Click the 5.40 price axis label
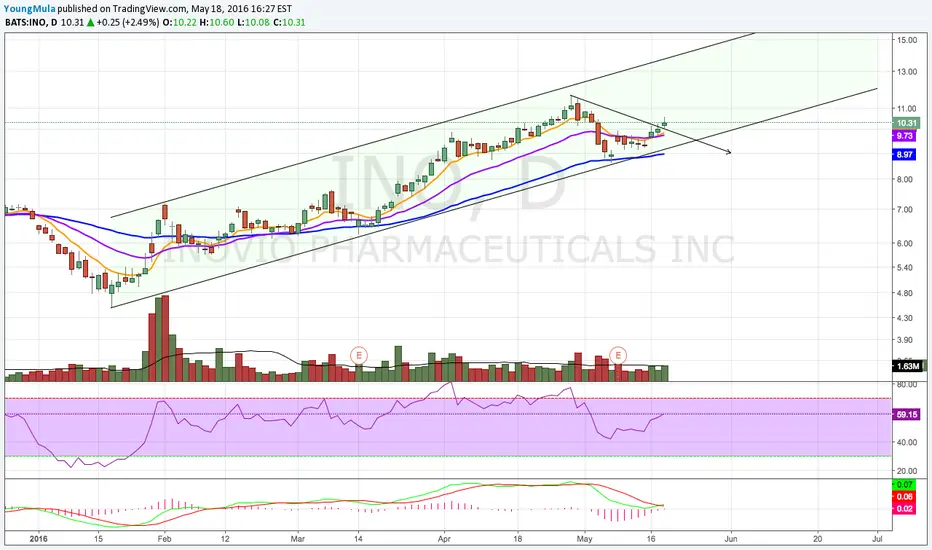The height and width of the screenshot is (550, 932). pyautogui.click(x=905, y=268)
